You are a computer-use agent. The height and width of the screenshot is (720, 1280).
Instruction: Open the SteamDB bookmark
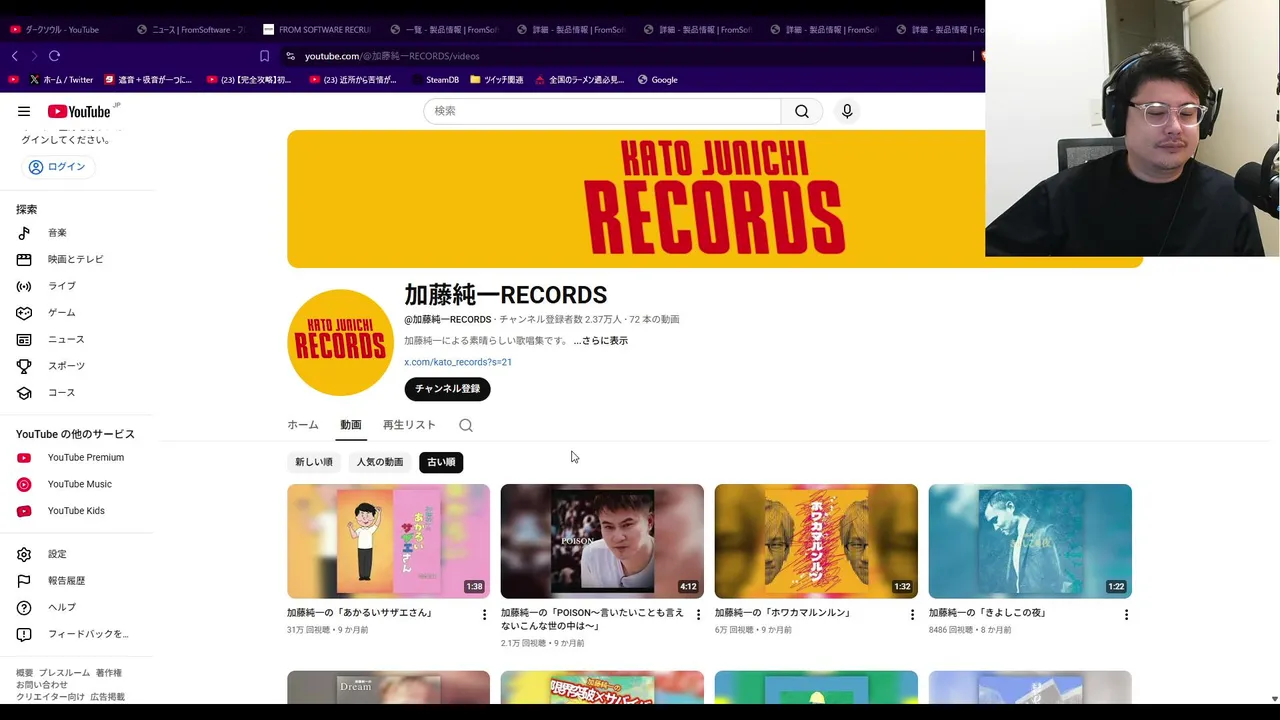coord(434,80)
